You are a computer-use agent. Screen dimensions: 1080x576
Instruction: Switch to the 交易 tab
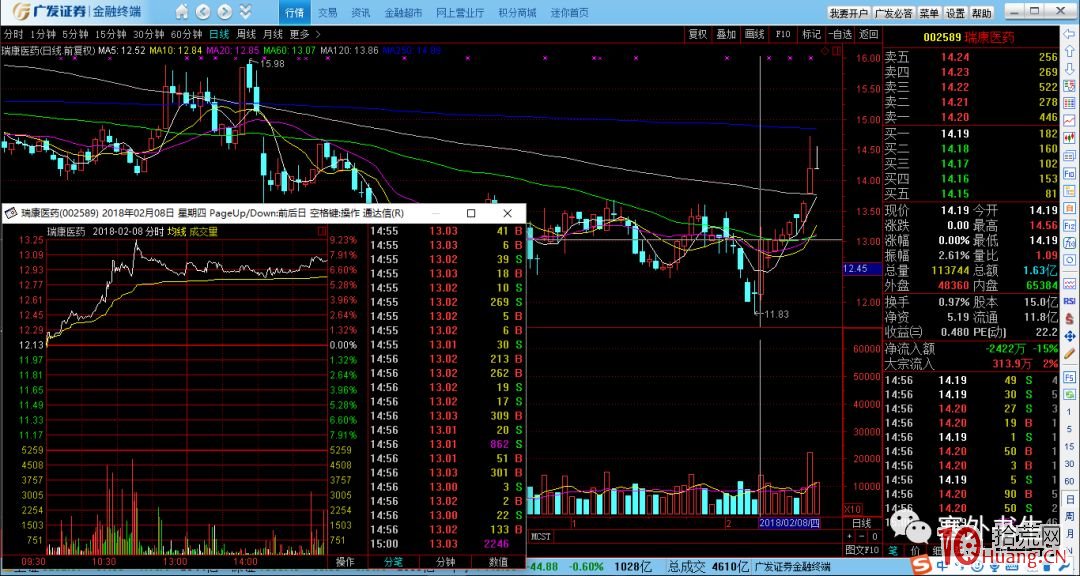point(328,13)
